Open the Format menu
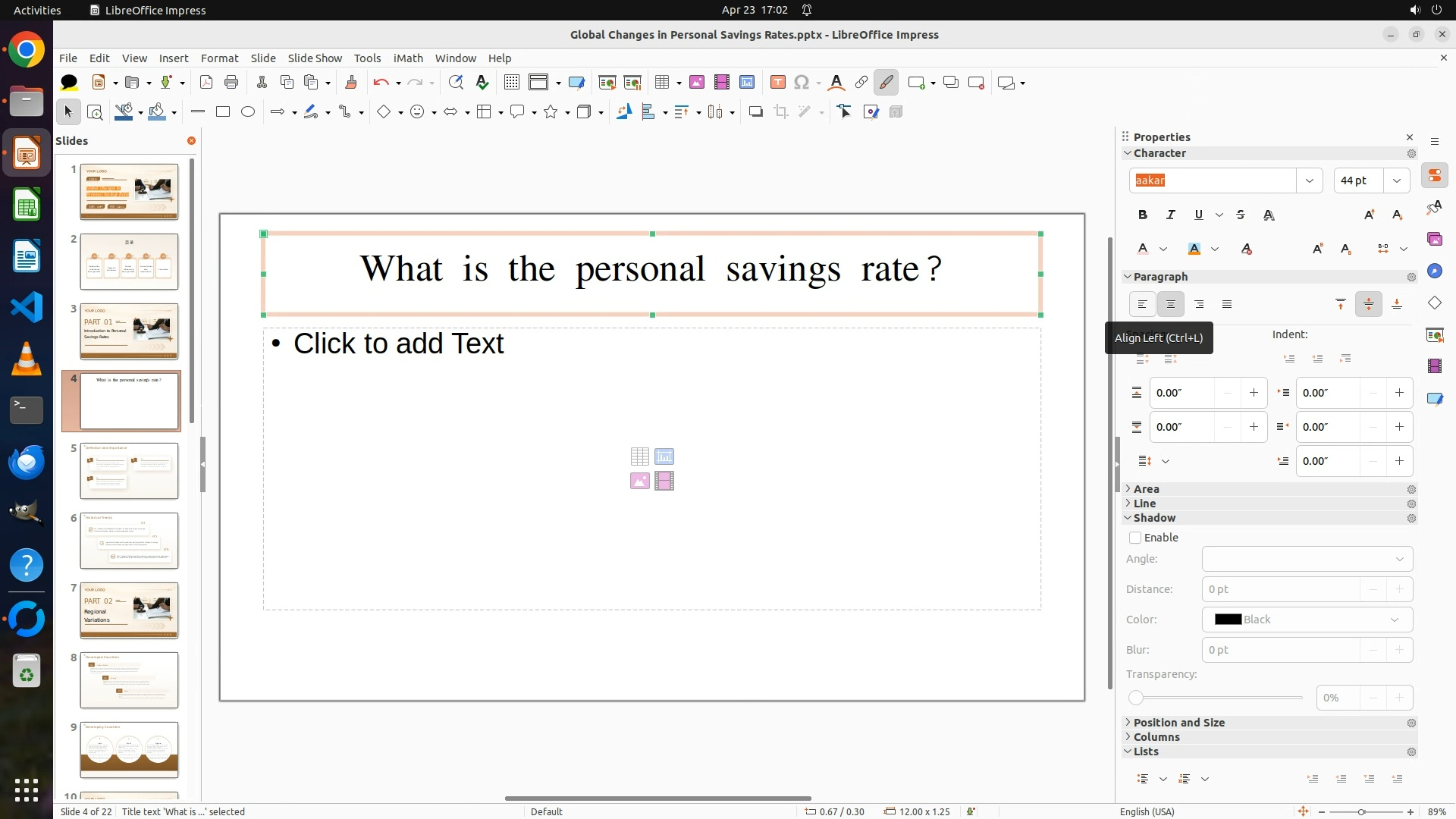The width and height of the screenshot is (1456, 819). pos(219,58)
